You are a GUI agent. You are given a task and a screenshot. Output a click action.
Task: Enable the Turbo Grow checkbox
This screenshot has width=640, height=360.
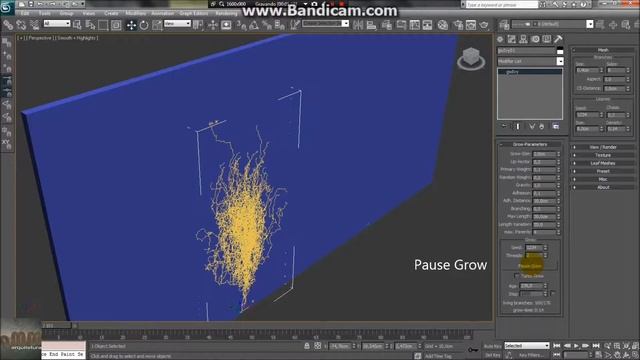point(517,276)
